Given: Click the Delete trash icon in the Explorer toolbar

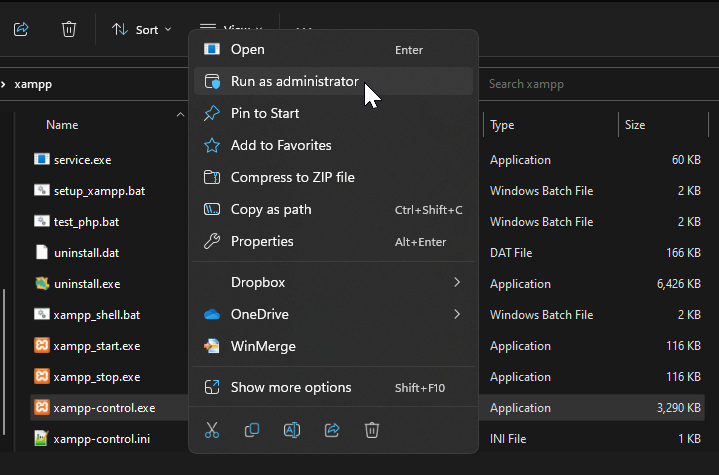Looking at the screenshot, I should [69, 30].
